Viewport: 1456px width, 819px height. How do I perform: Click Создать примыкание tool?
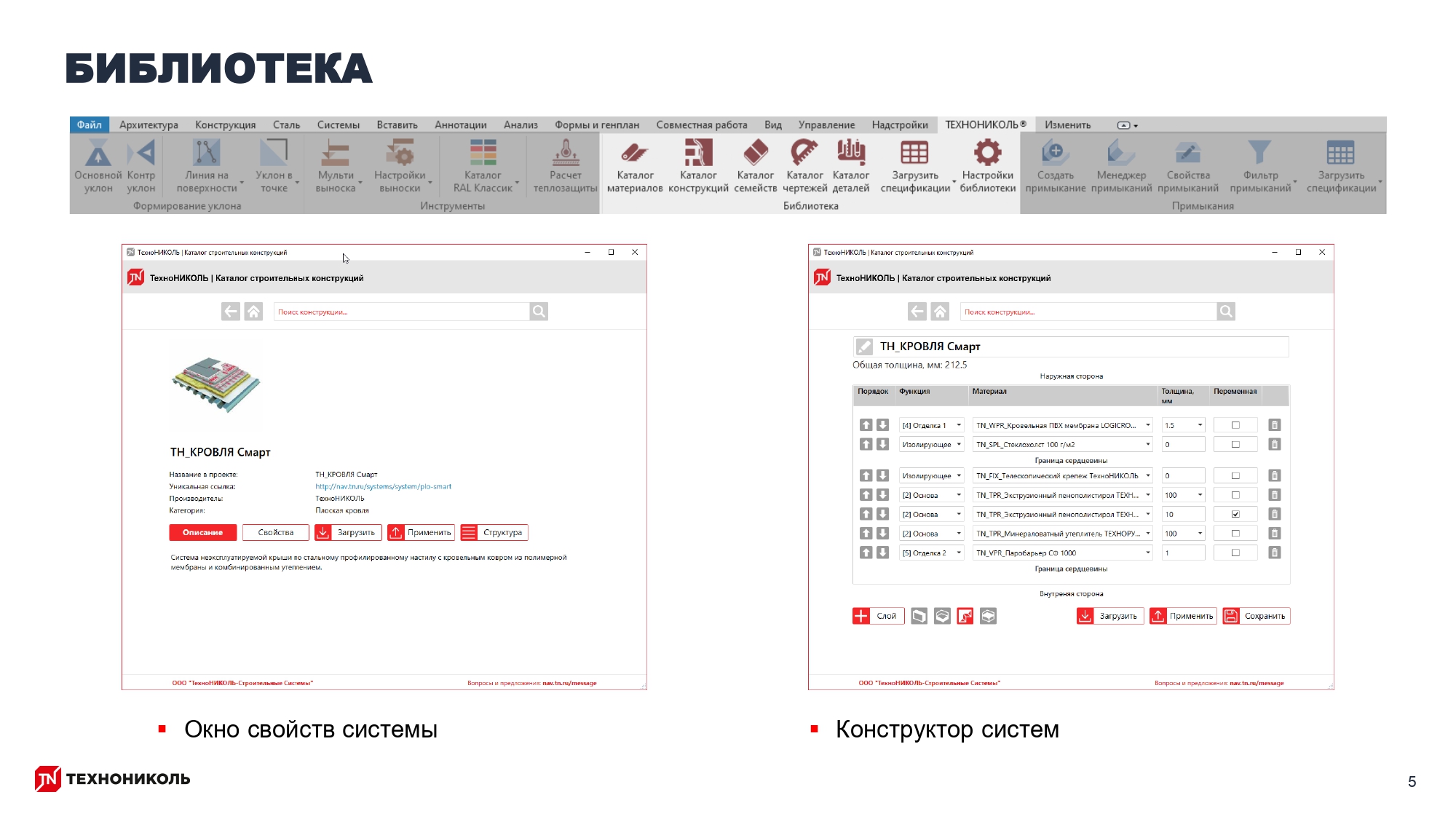click(x=1055, y=166)
